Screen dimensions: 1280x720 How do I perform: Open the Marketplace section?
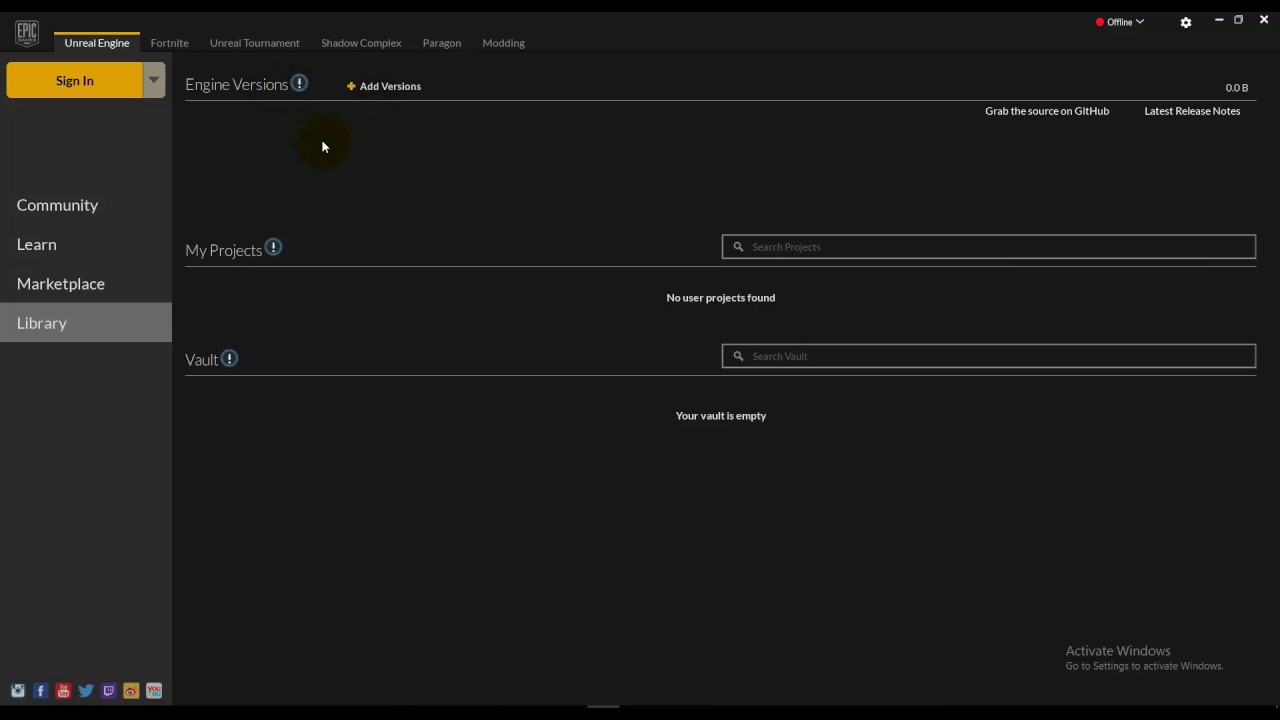tap(86, 284)
